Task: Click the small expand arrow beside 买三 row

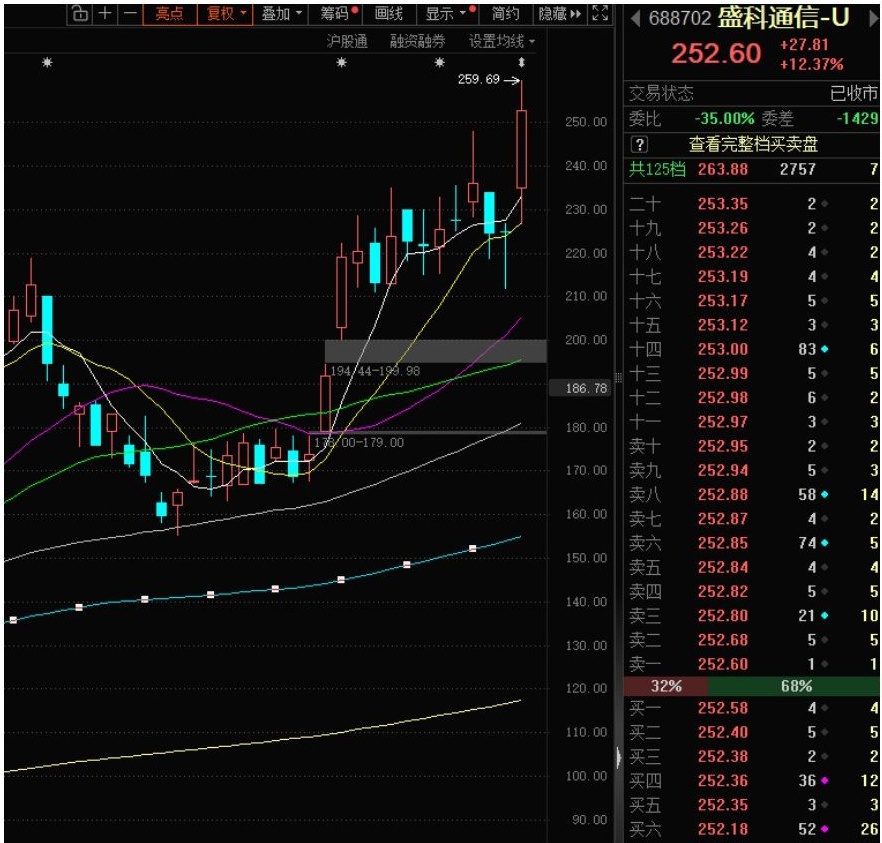Action: (x=618, y=757)
